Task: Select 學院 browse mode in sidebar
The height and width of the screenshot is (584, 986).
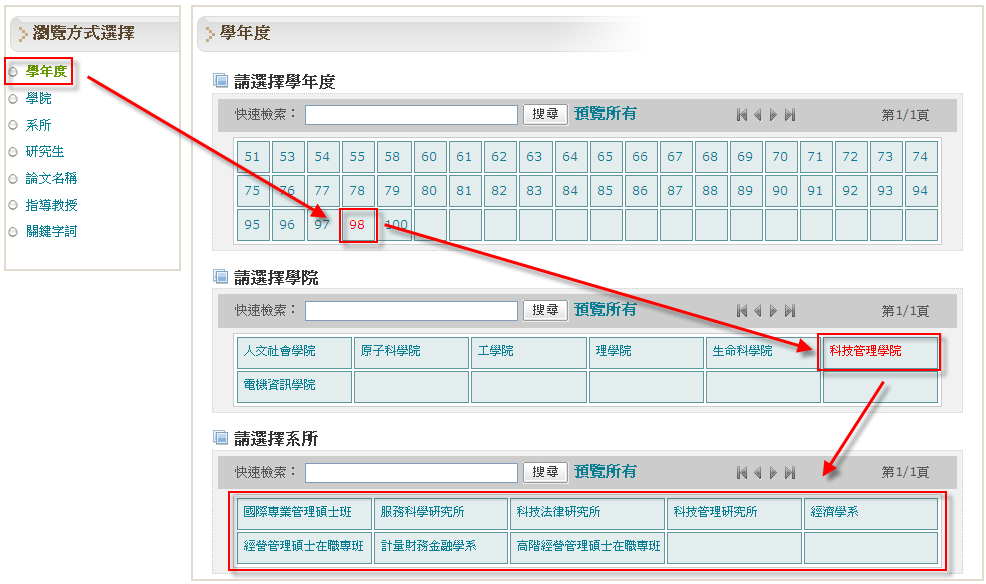Action: pos(39,98)
